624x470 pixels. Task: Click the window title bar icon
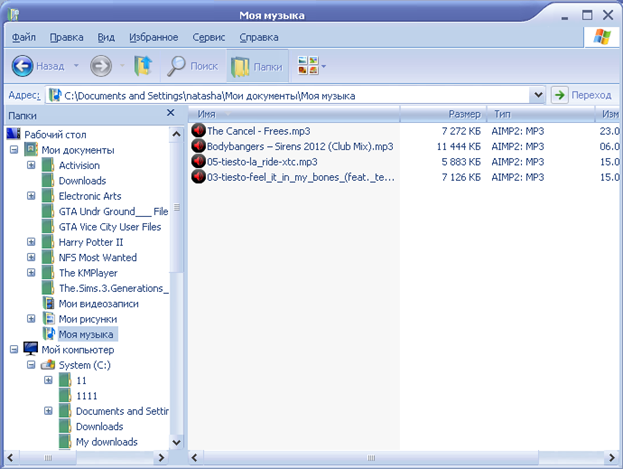pos(14,15)
